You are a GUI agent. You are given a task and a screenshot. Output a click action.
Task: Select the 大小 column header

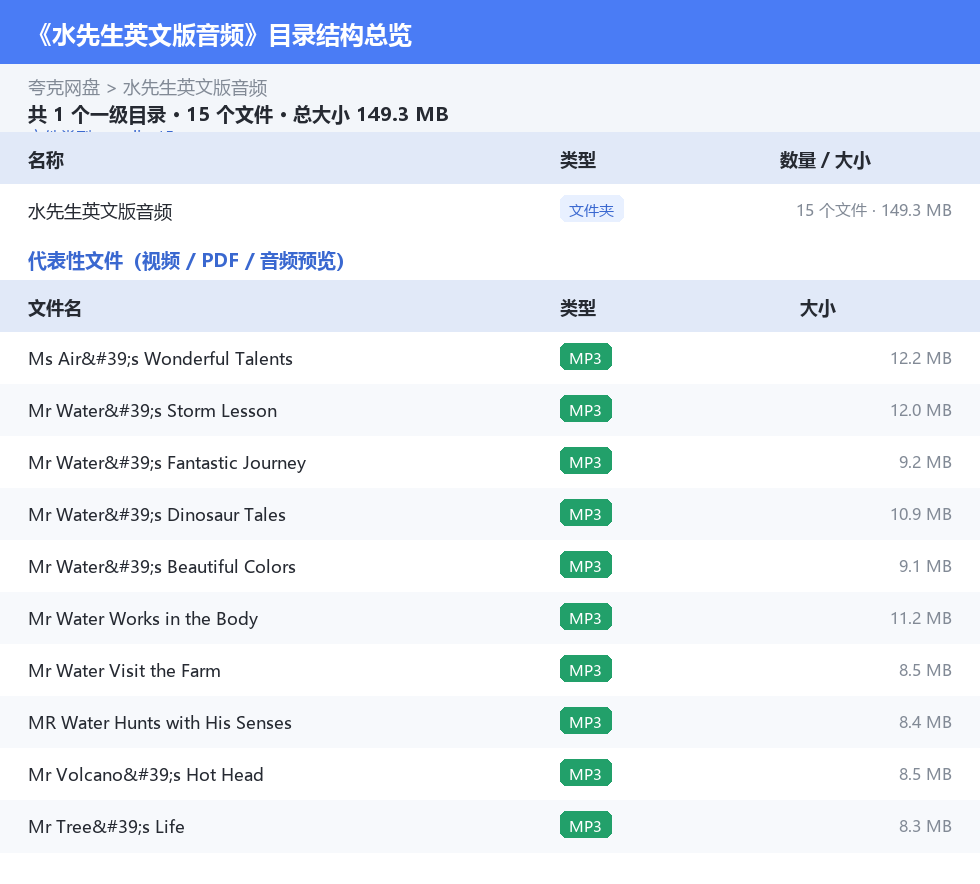point(818,308)
